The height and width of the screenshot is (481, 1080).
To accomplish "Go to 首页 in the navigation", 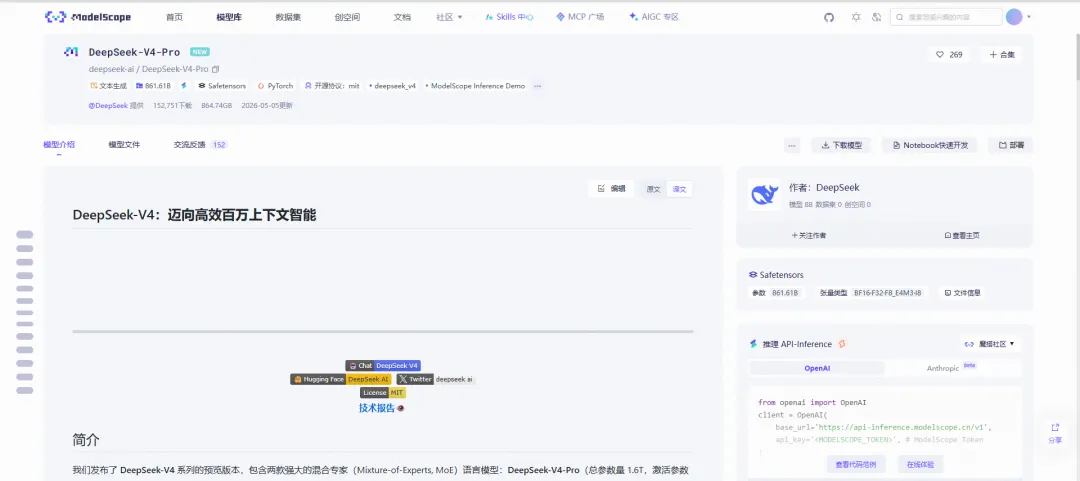I will [174, 17].
